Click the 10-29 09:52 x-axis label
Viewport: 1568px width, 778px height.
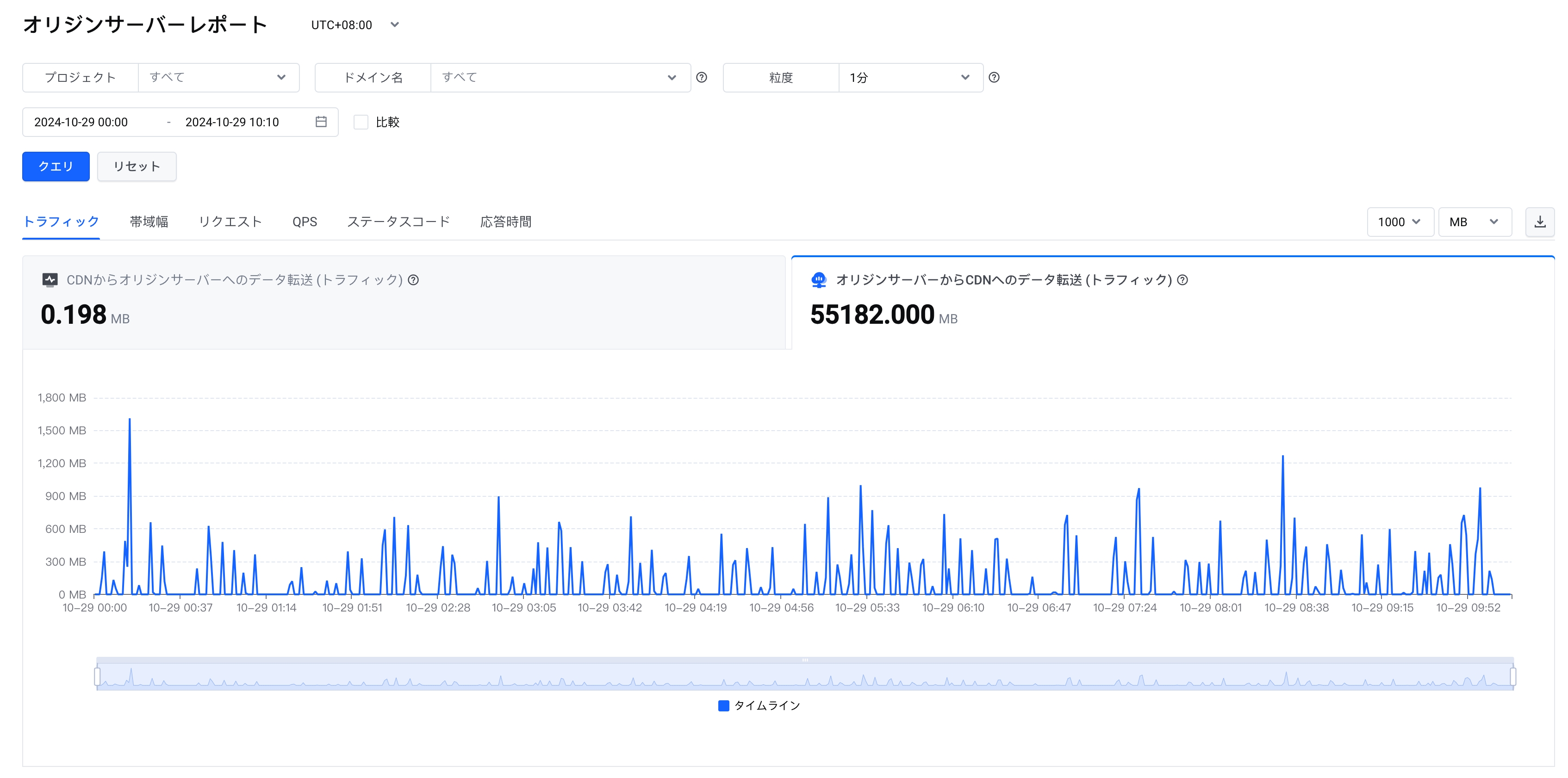pos(1468,607)
